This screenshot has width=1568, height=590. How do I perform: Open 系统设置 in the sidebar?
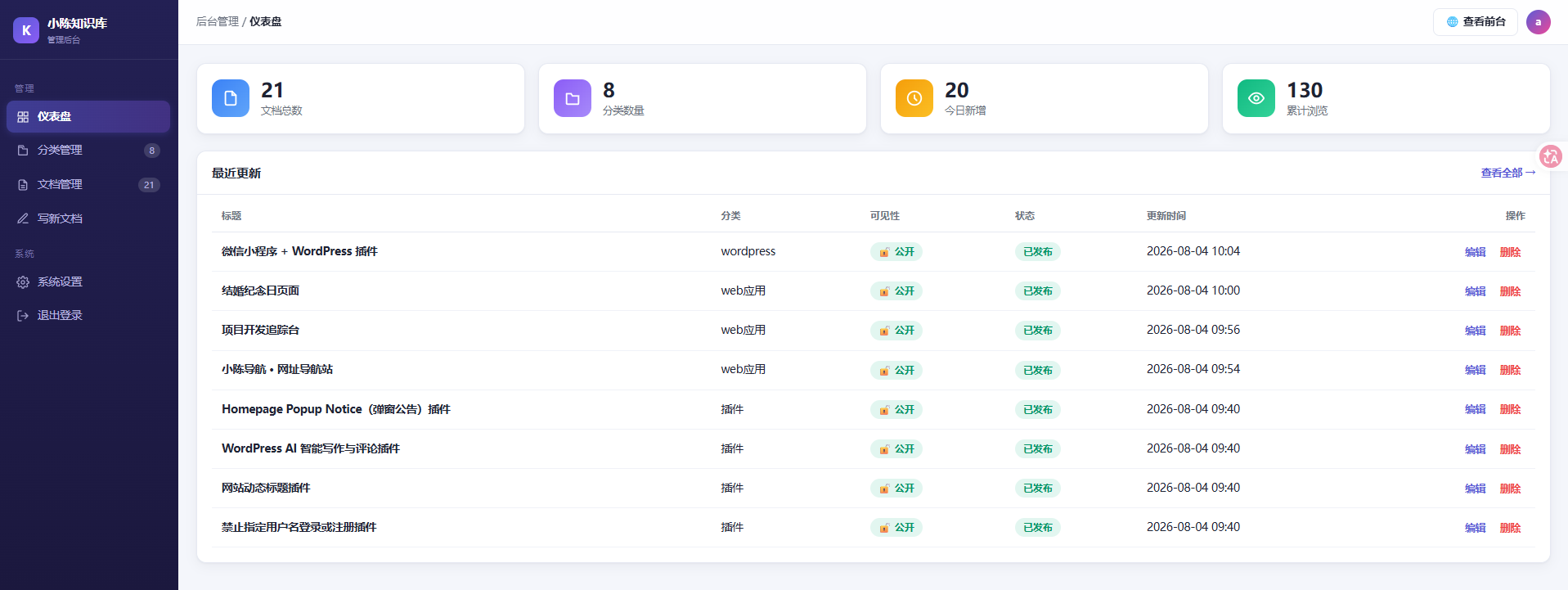(x=88, y=282)
